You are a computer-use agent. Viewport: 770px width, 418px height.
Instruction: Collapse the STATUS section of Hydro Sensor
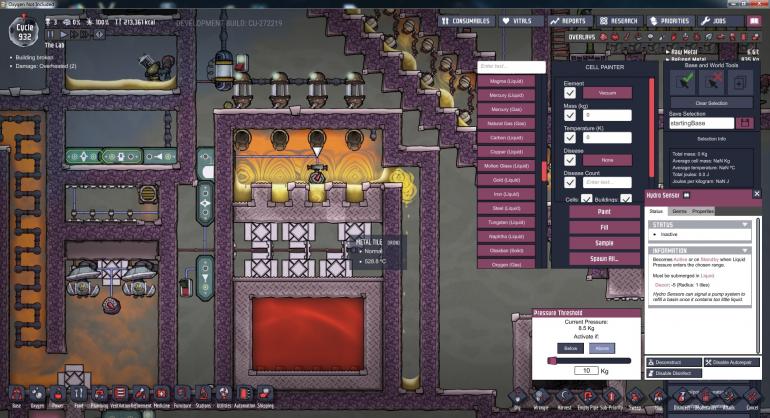tap(745, 224)
